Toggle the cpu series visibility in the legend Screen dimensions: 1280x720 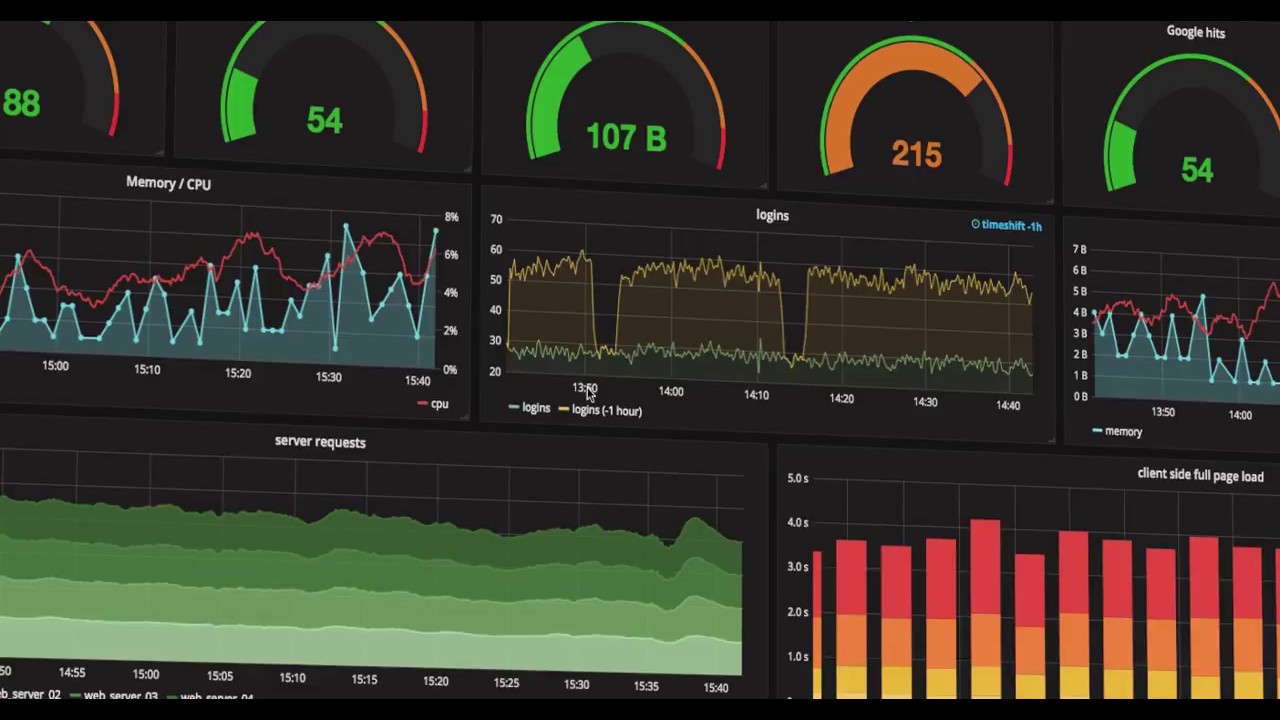[439, 403]
